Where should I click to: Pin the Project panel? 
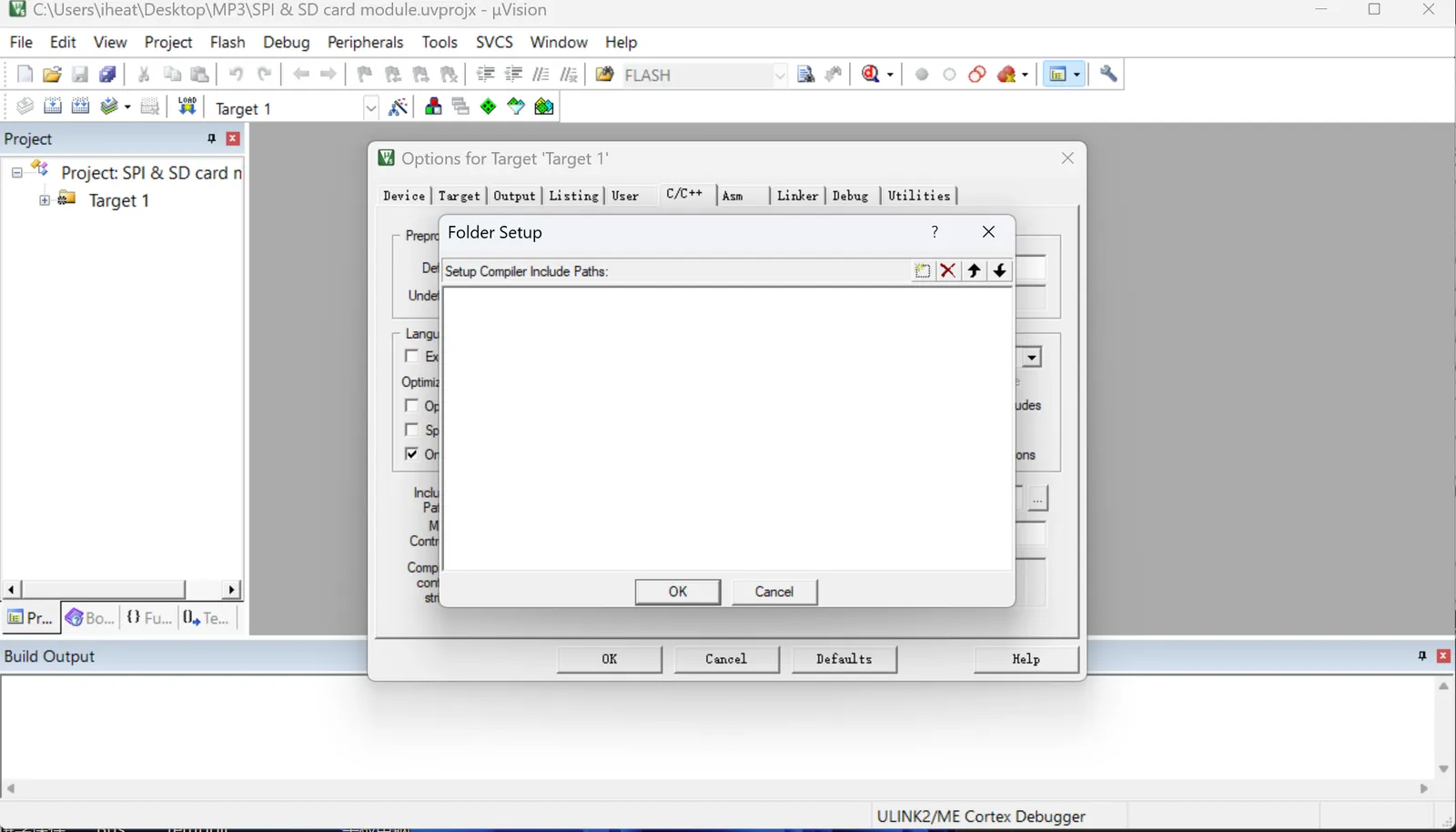click(211, 138)
